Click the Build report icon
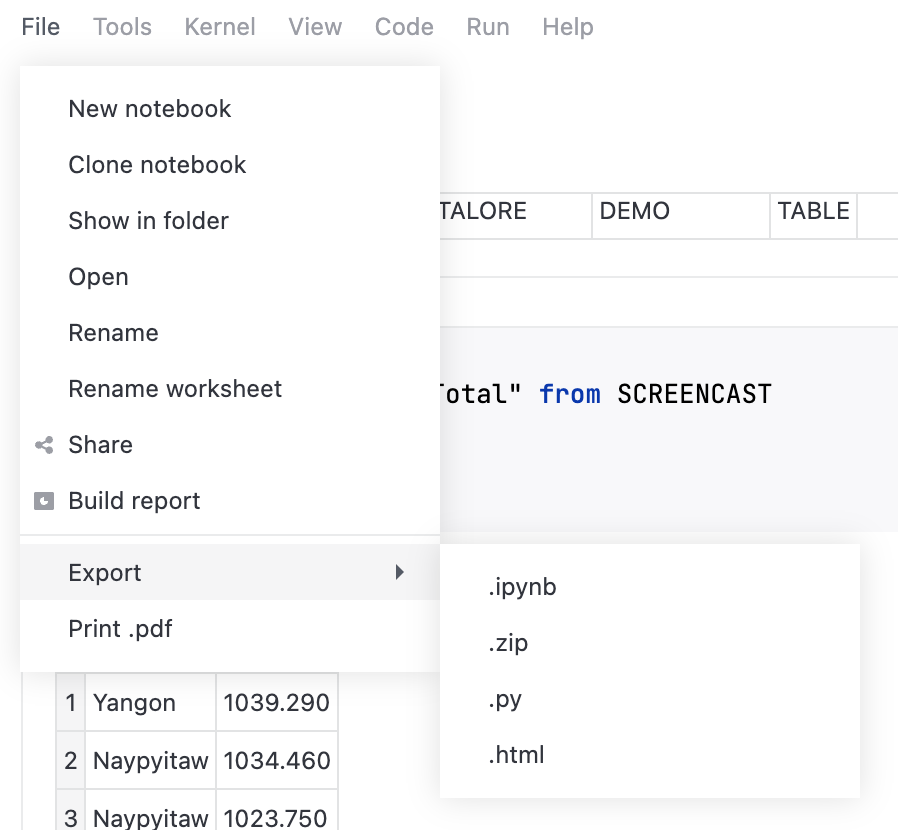The height and width of the screenshot is (830, 898). pyautogui.click(x=44, y=501)
